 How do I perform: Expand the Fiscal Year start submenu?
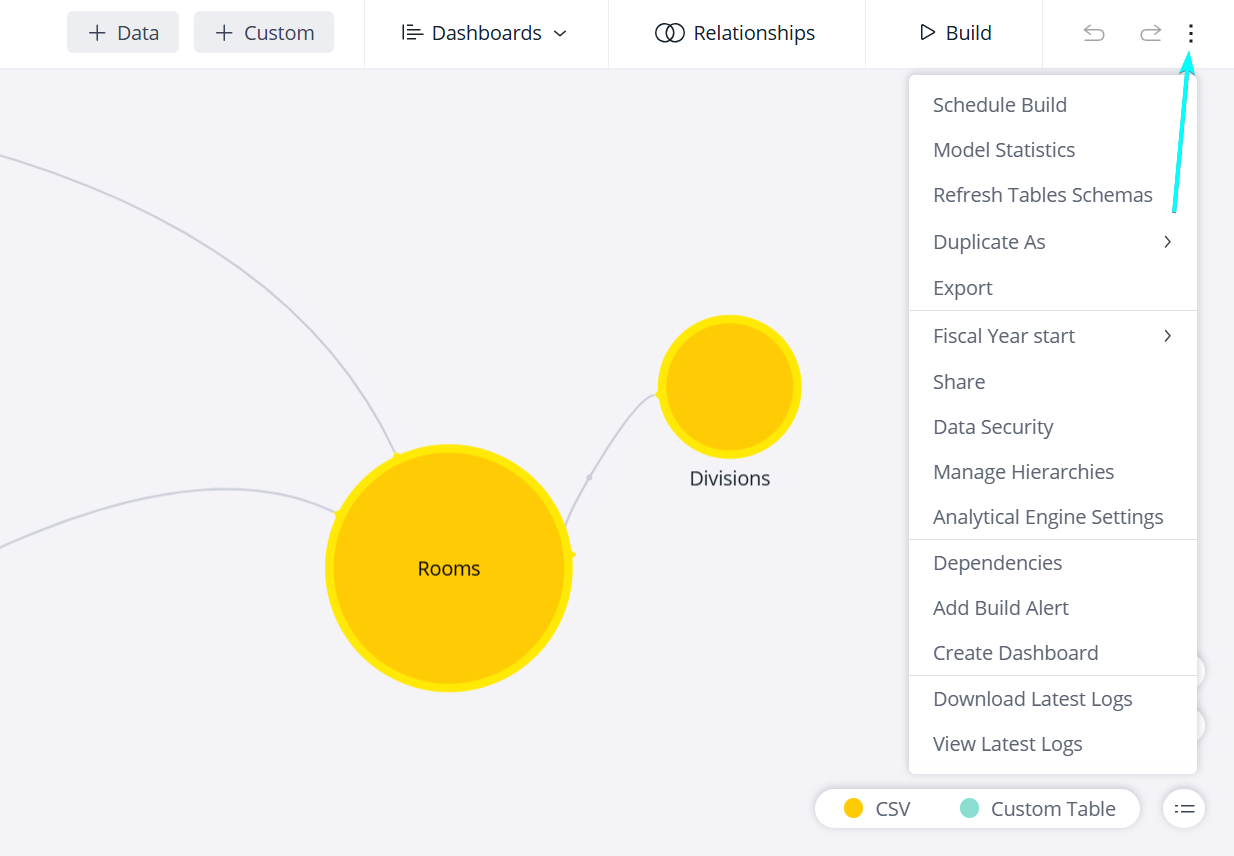tap(1052, 336)
